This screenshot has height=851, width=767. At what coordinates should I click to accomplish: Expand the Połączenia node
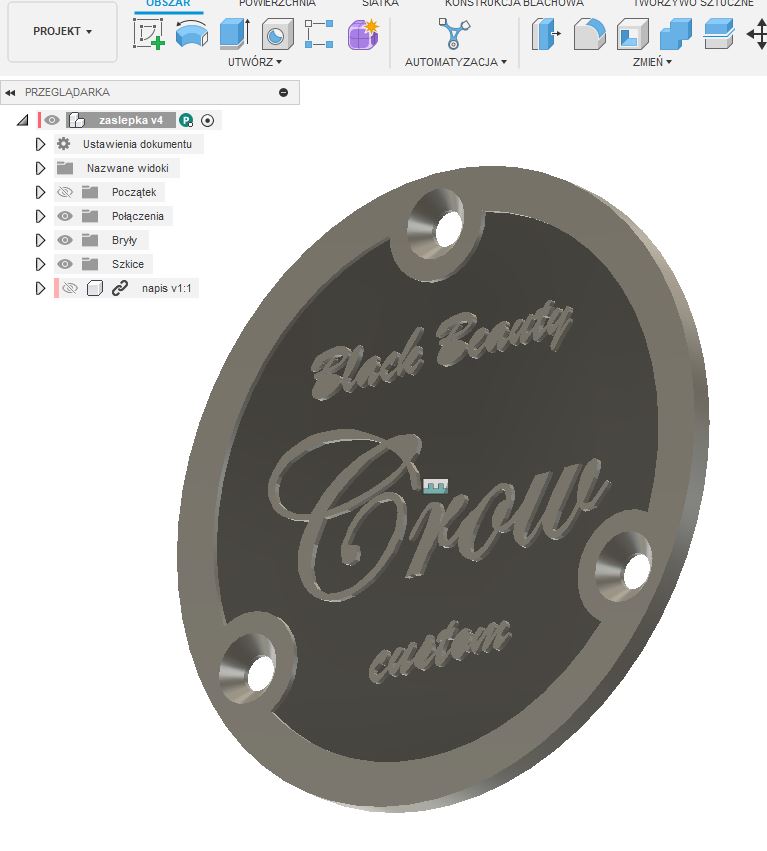click(x=40, y=216)
